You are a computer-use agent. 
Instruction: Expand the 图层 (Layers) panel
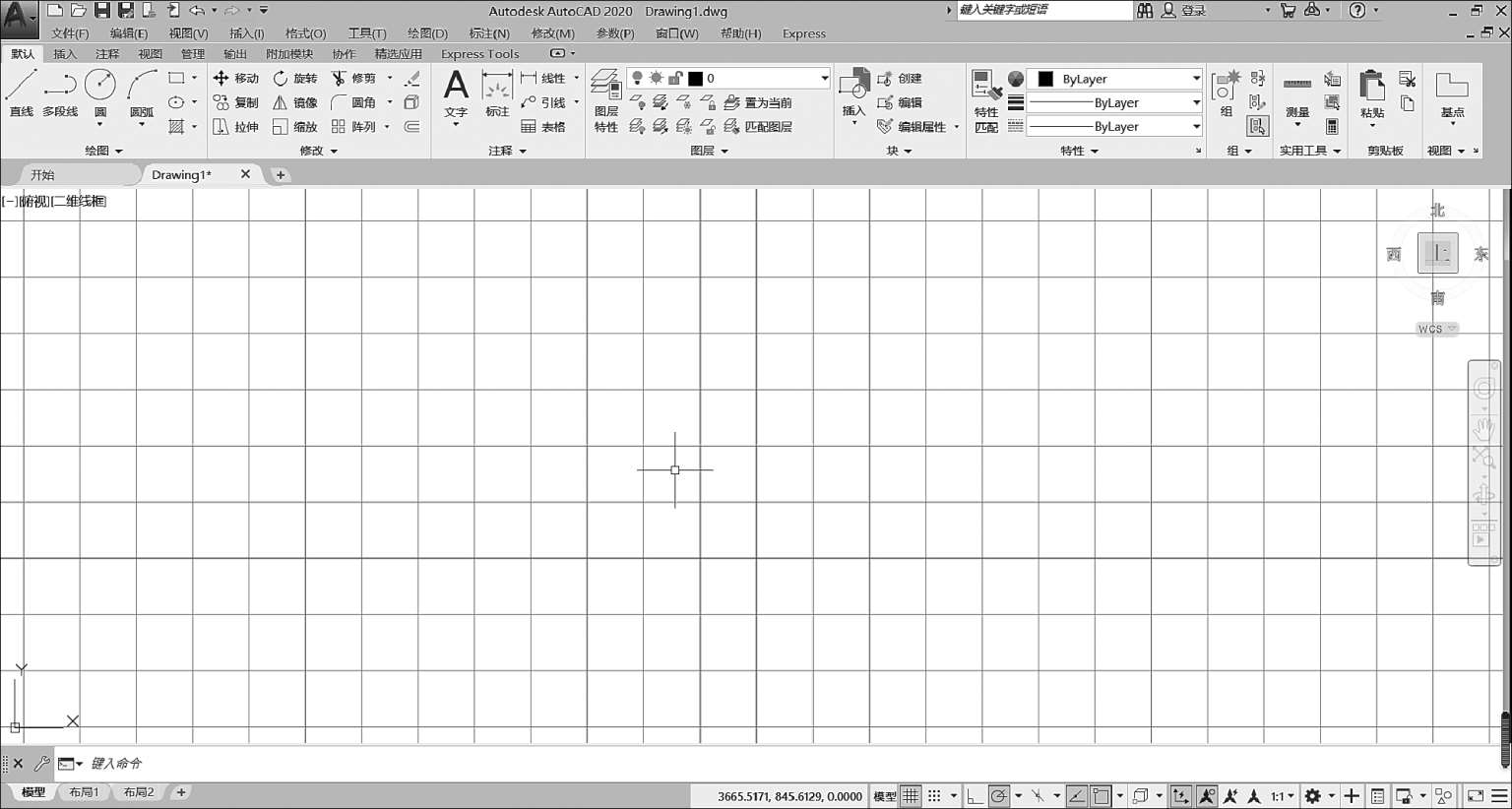tap(709, 151)
